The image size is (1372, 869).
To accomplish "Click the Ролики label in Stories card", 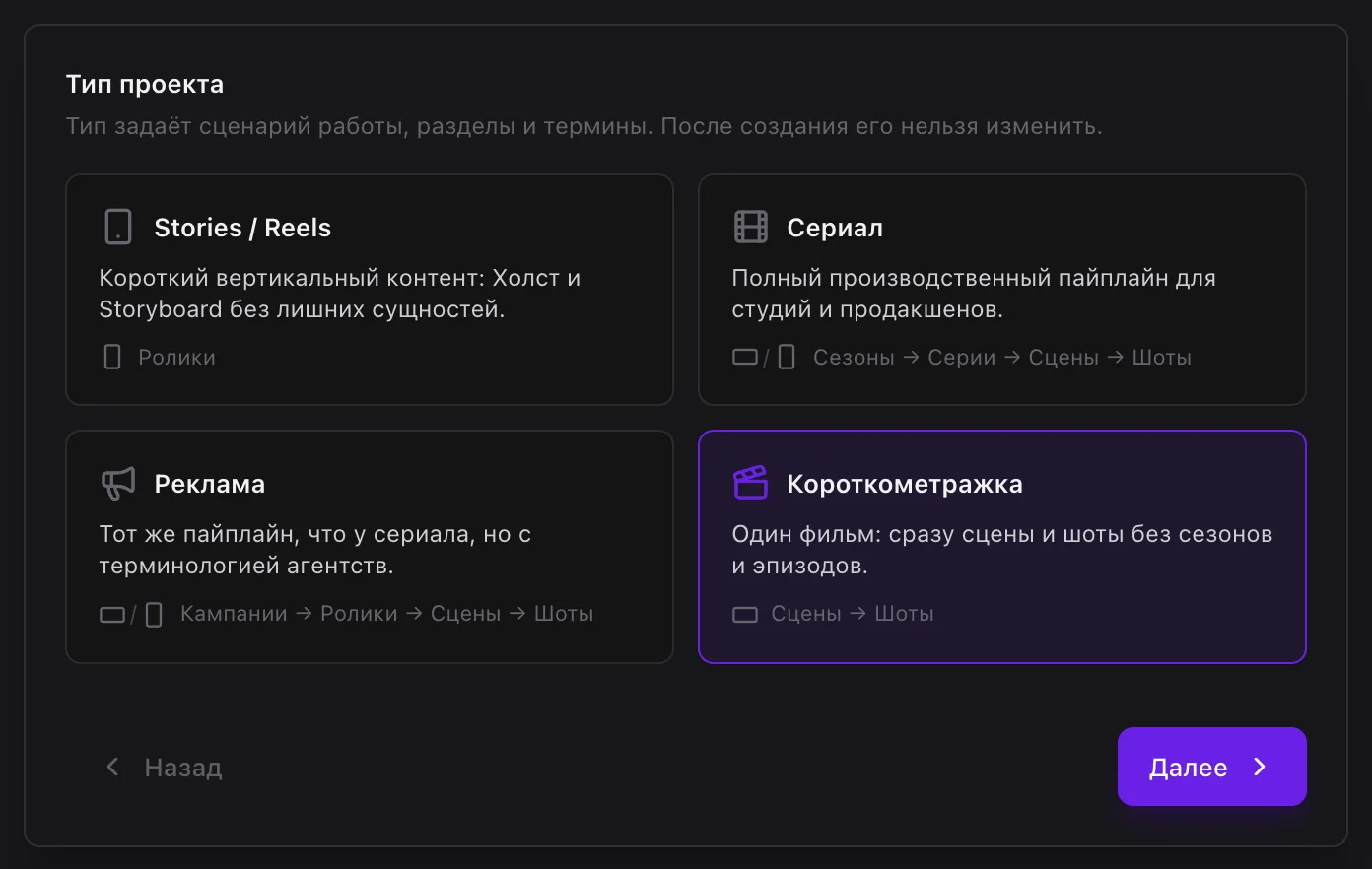I will point(176,358).
